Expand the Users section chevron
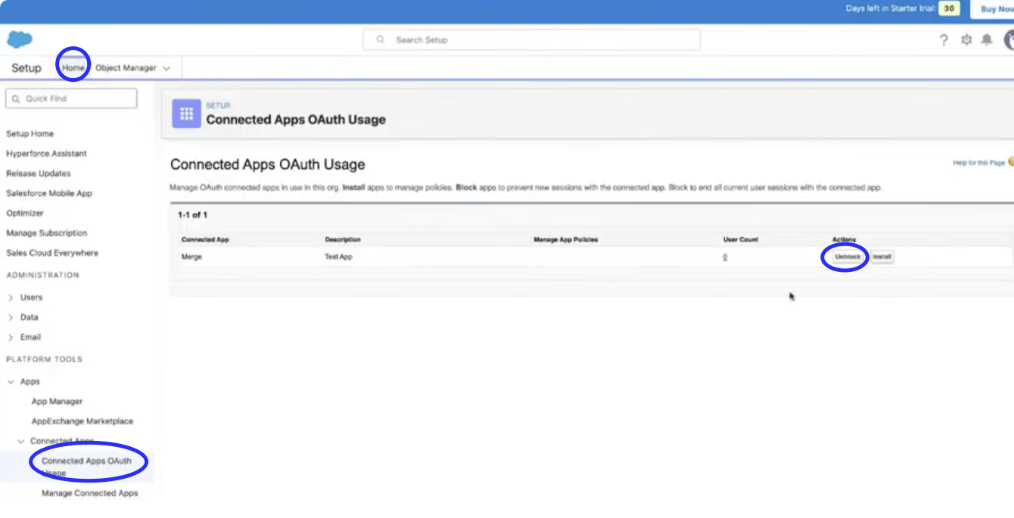The image size is (1014, 518). (10, 297)
